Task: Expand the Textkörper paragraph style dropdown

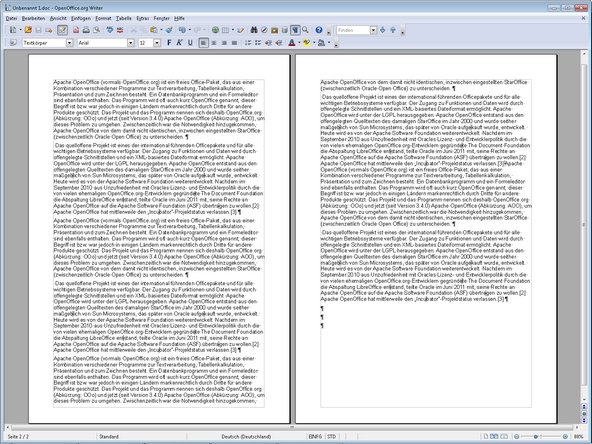Action: pyautogui.click(x=69, y=43)
